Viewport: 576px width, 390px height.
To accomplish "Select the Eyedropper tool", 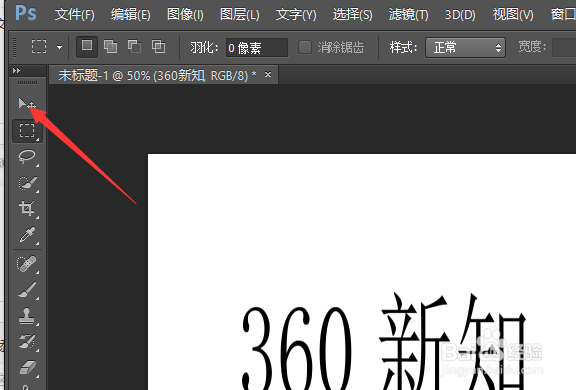I will pos(27,235).
